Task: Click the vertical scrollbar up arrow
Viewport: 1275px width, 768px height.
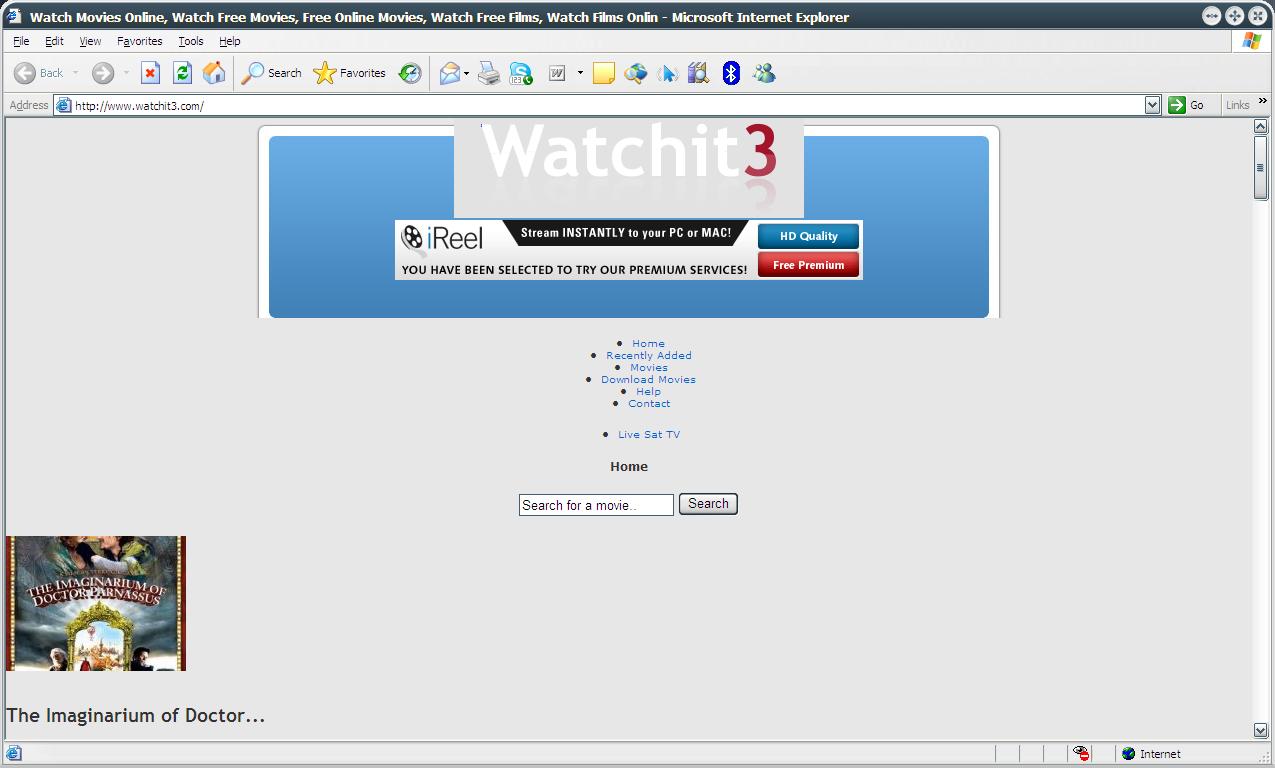Action: coord(1261,127)
